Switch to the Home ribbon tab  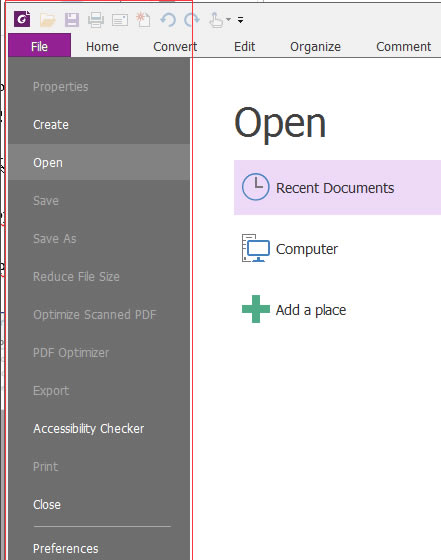[x=102, y=46]
